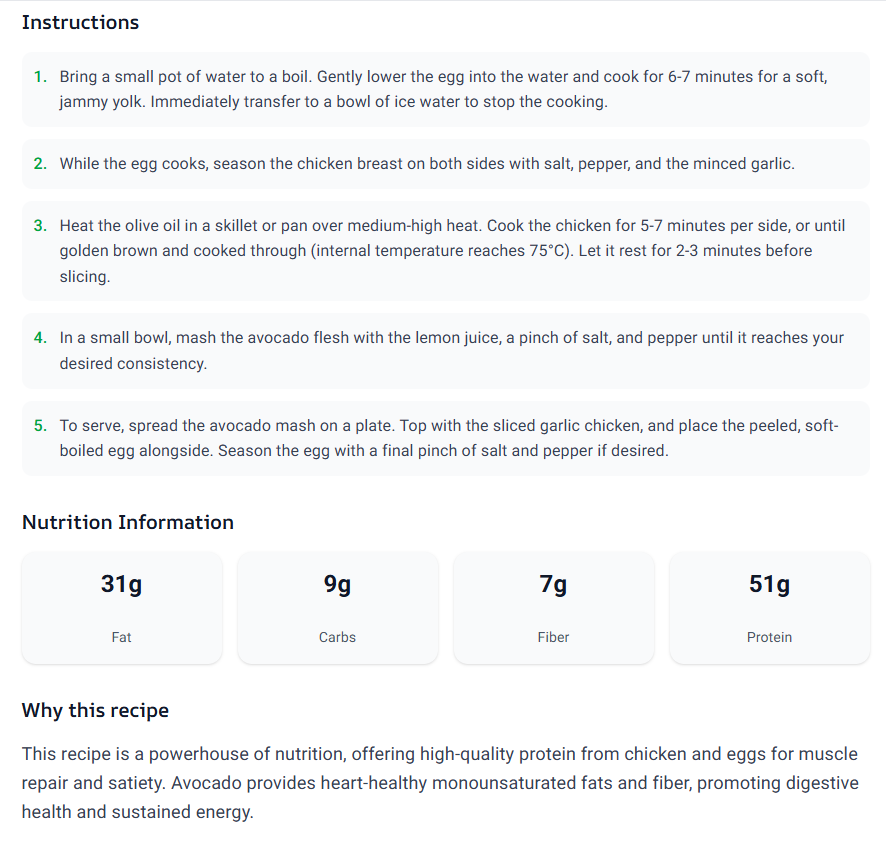Click the Instructions heading
The width and height of the screenshot is (886, 844).
click(80, 23)
